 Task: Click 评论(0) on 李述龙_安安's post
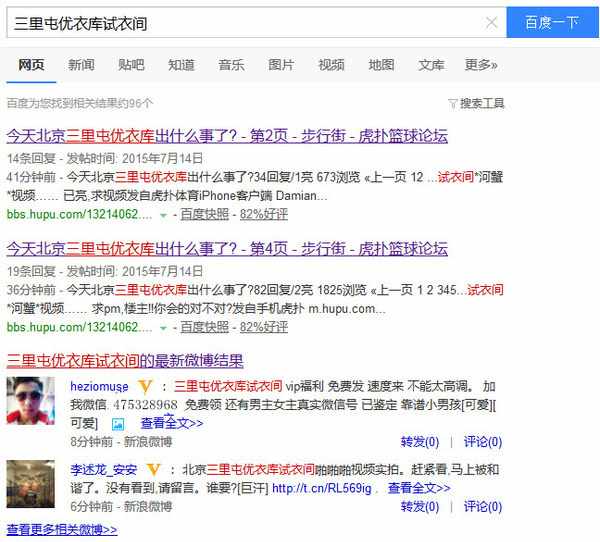click(x=483, y=507)
